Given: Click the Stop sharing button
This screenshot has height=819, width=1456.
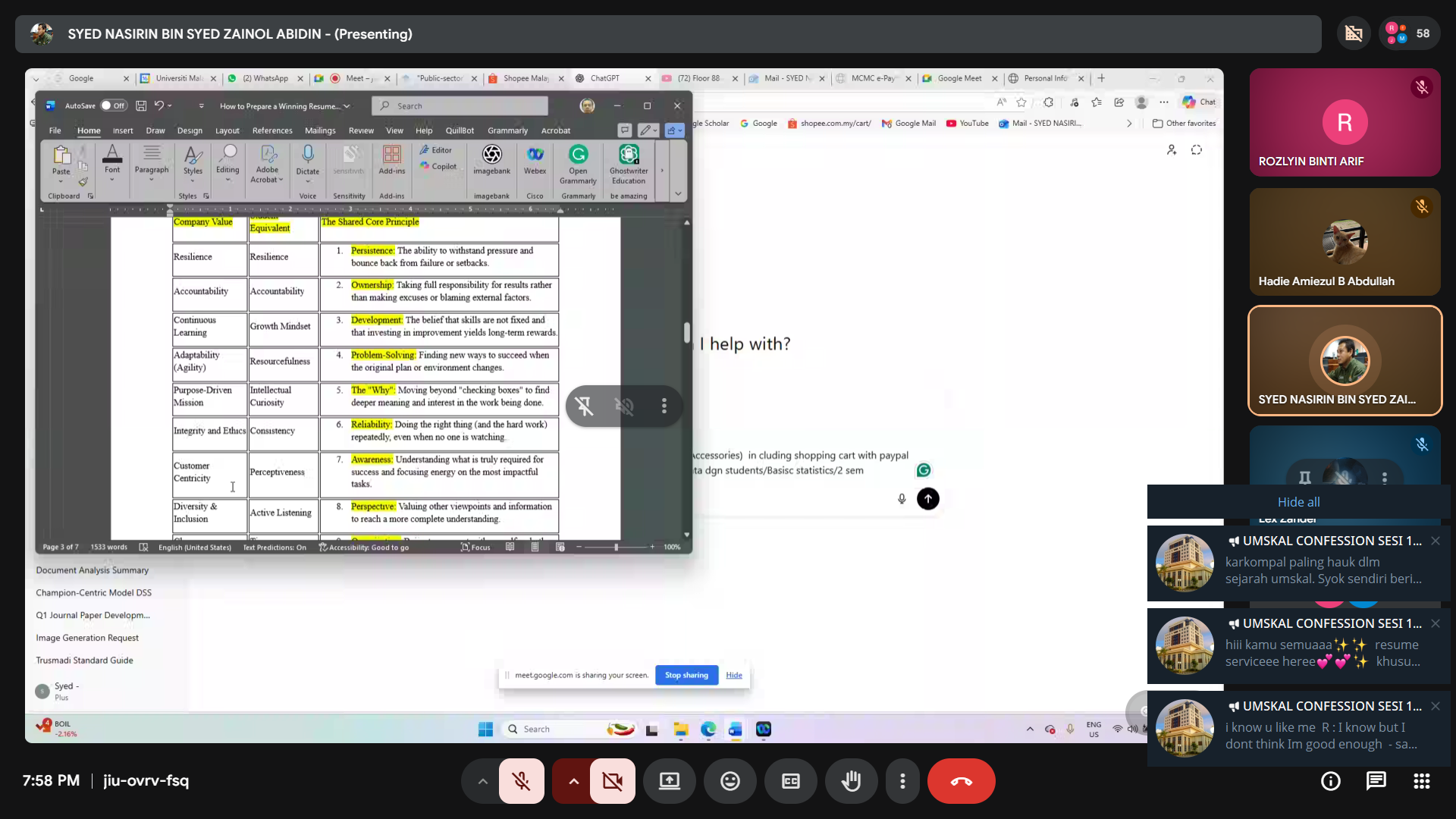Looking at the screenshot, I should pos(686,675).
